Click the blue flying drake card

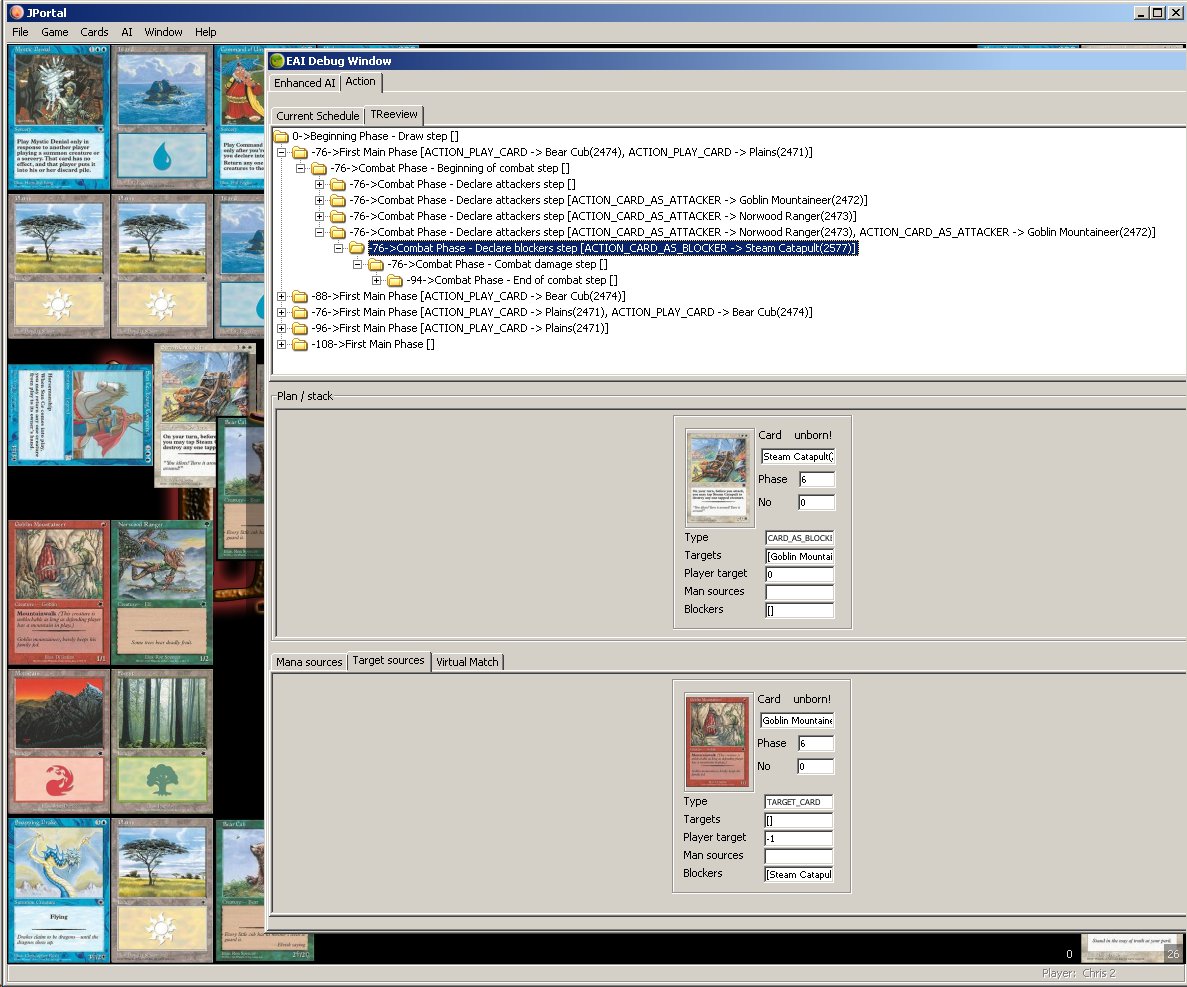coord(59,890)
